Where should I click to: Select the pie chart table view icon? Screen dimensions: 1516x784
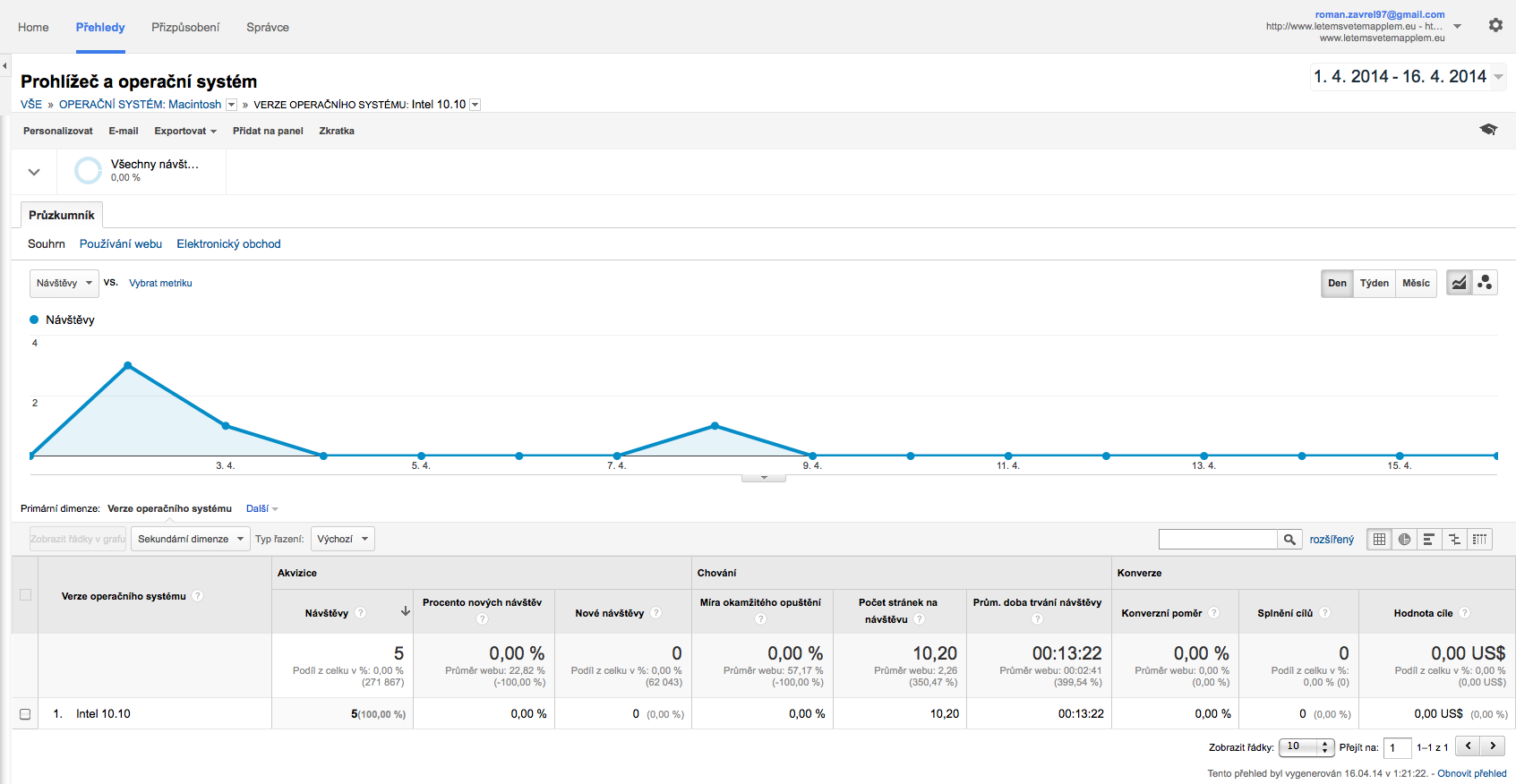coord(1404,539)
